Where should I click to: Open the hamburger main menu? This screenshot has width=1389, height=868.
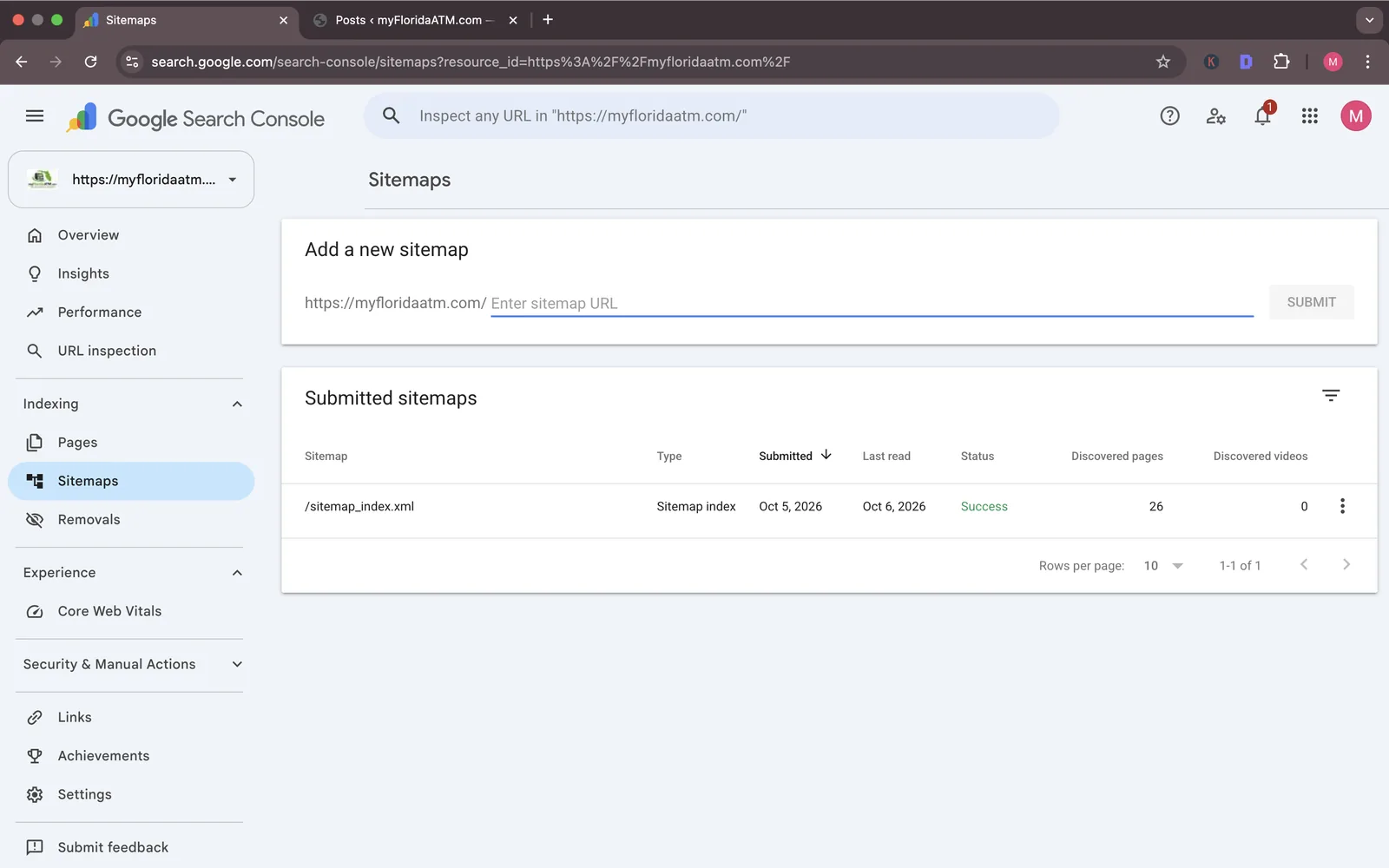(35, 115)
